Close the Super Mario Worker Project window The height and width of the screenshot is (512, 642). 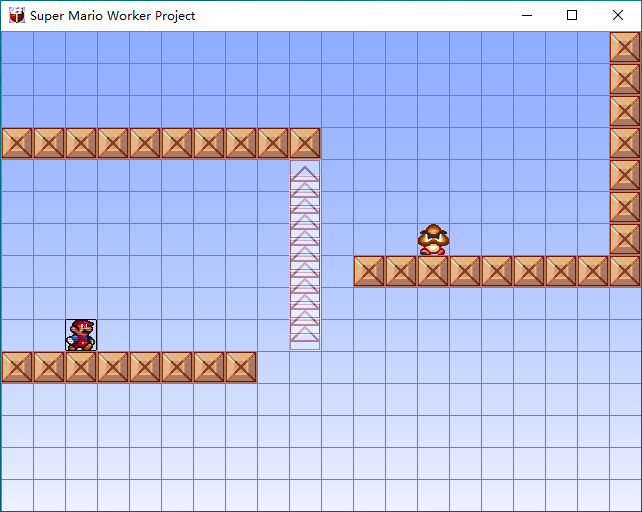618,16
